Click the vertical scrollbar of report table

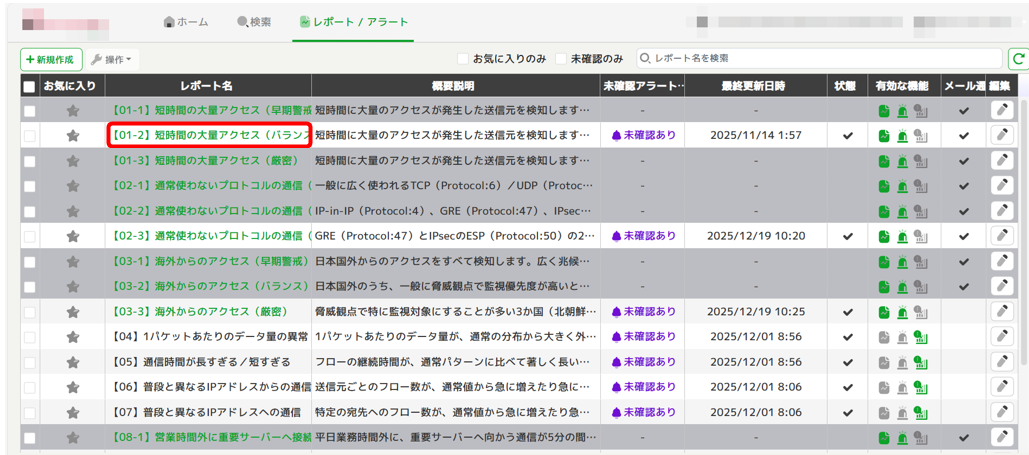click(1024, 230)
